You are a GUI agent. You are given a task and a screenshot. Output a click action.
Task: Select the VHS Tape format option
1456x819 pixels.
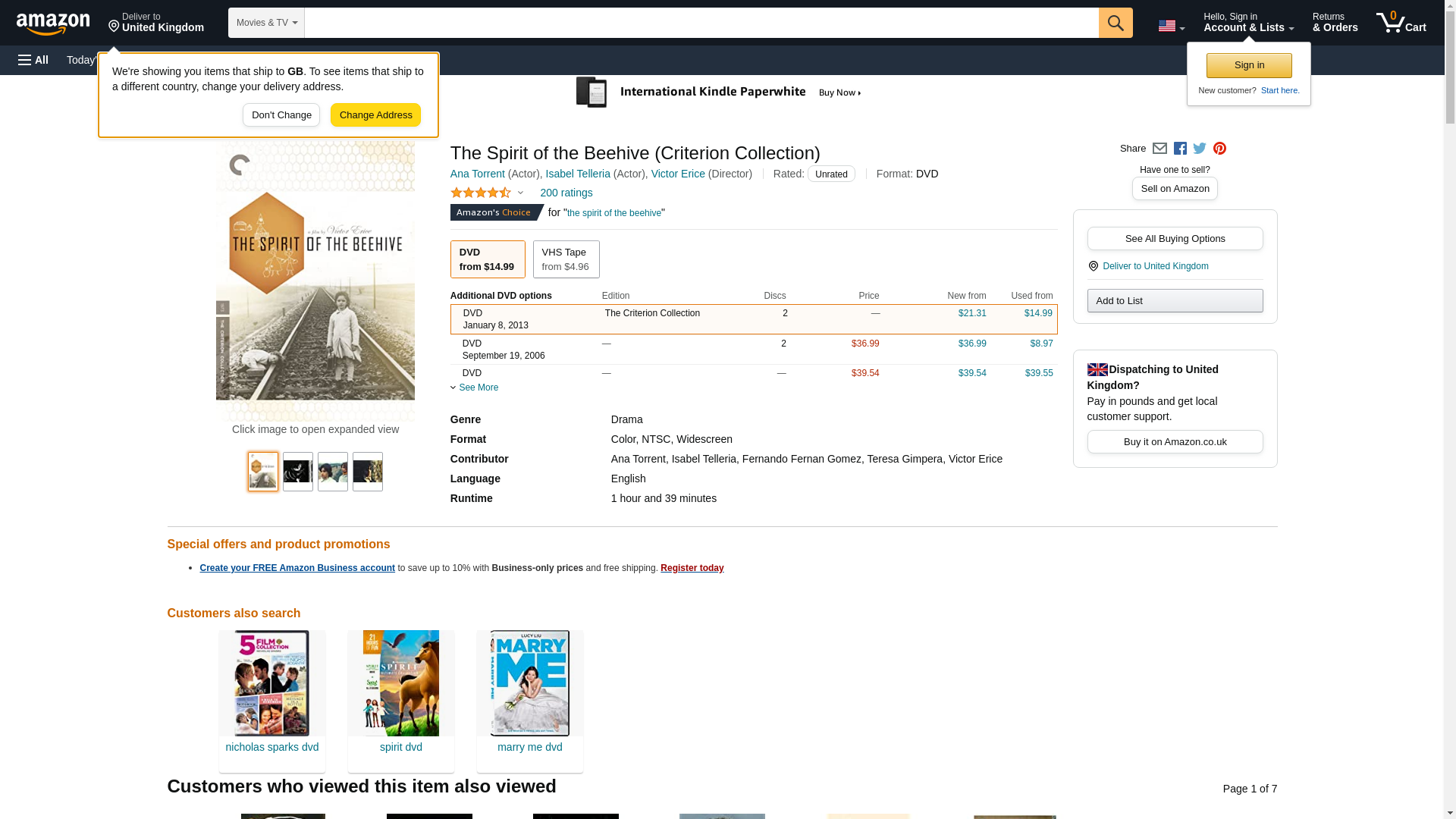point(565,259)
